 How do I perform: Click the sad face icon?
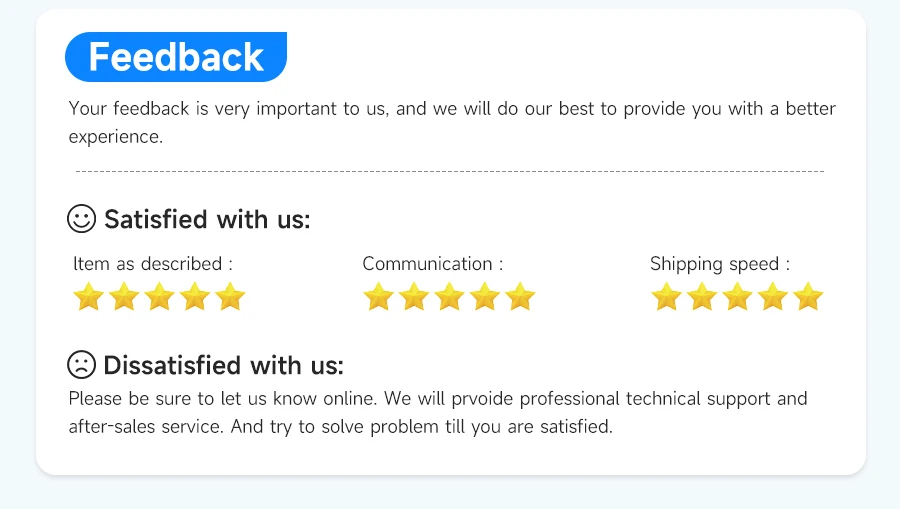point(81,364)
